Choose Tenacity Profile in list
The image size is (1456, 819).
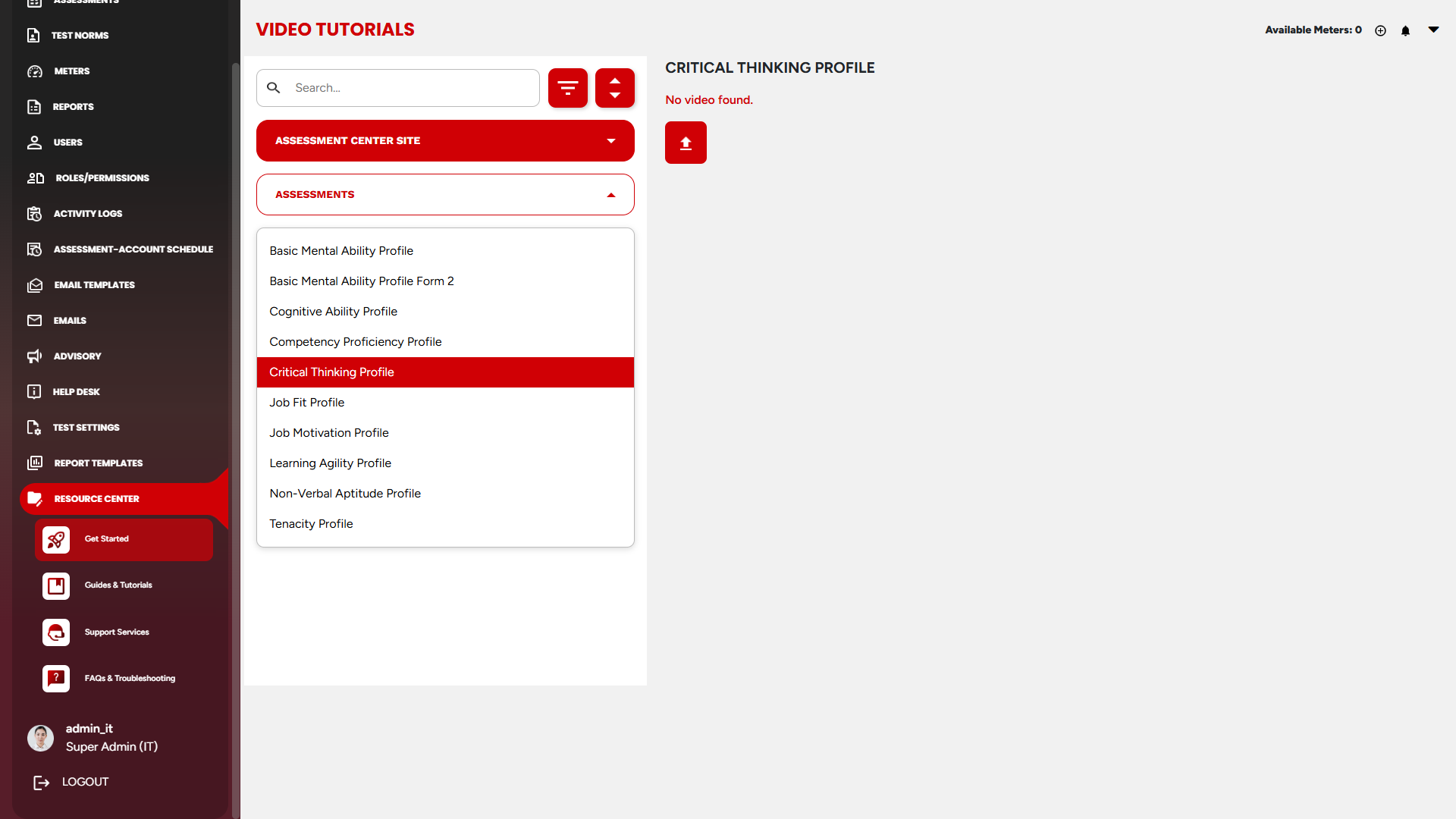coord(311,524)
